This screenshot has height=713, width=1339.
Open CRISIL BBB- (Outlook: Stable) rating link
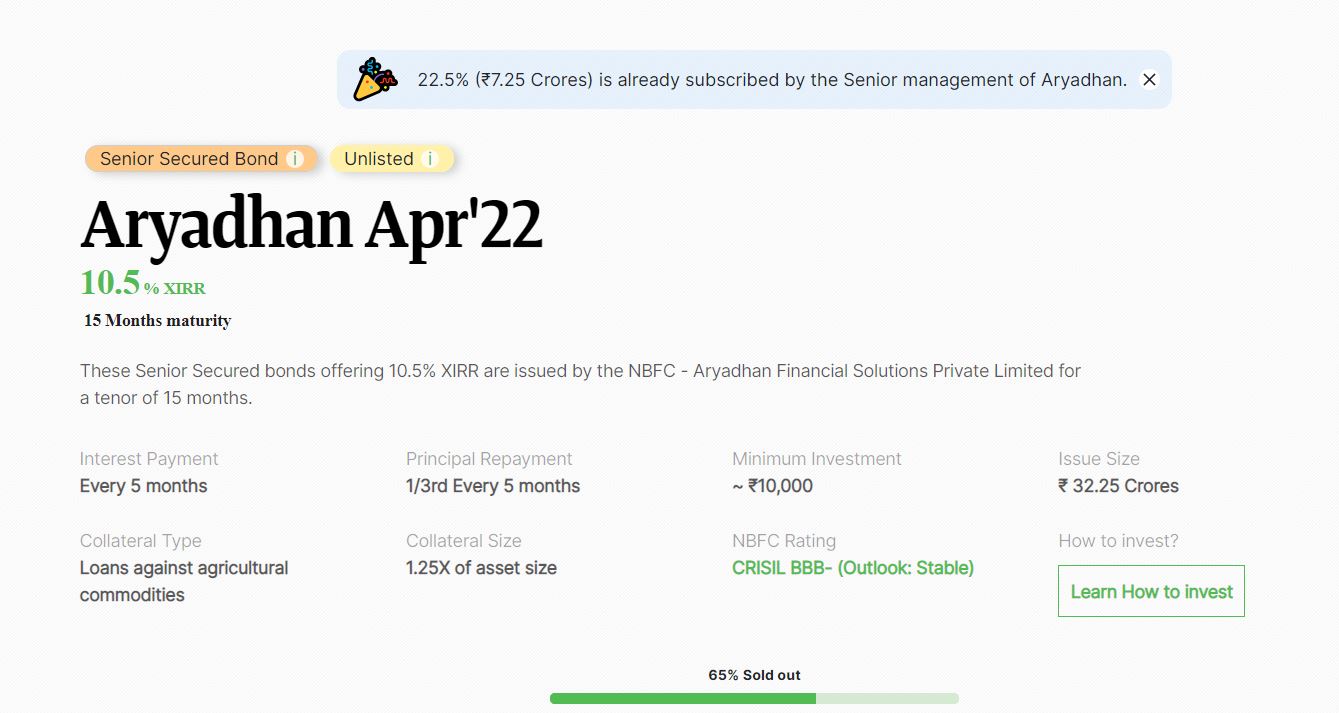[x=852, y=568]
